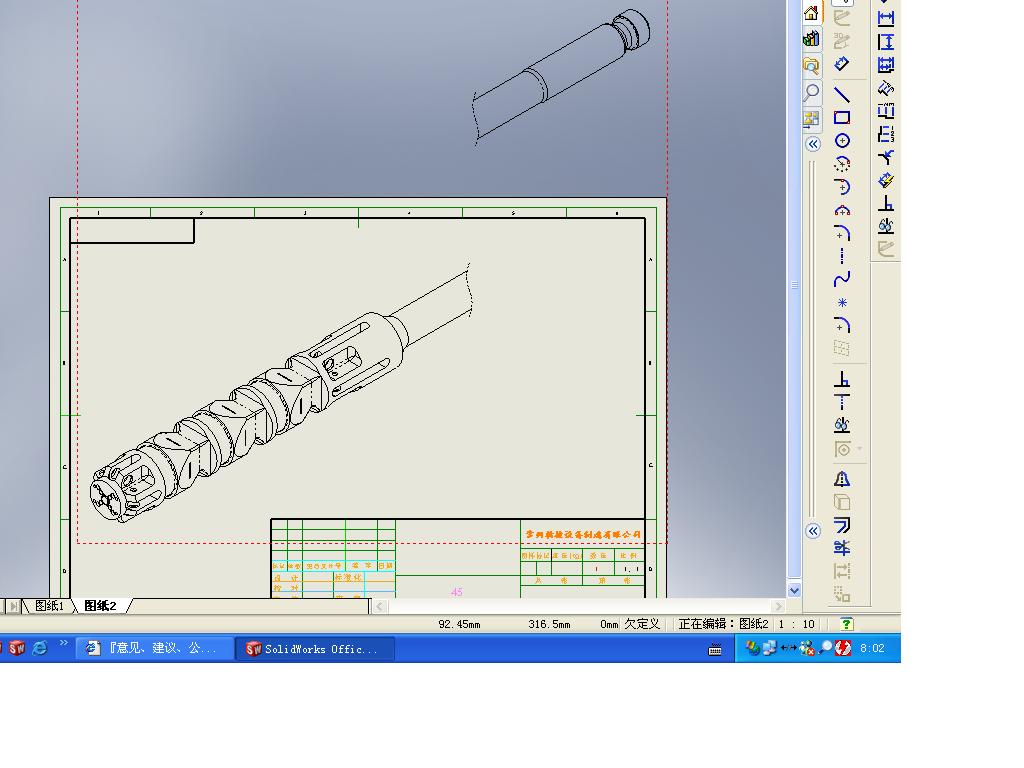Click the pink 45 text in title block

click(x=456, y=592)
